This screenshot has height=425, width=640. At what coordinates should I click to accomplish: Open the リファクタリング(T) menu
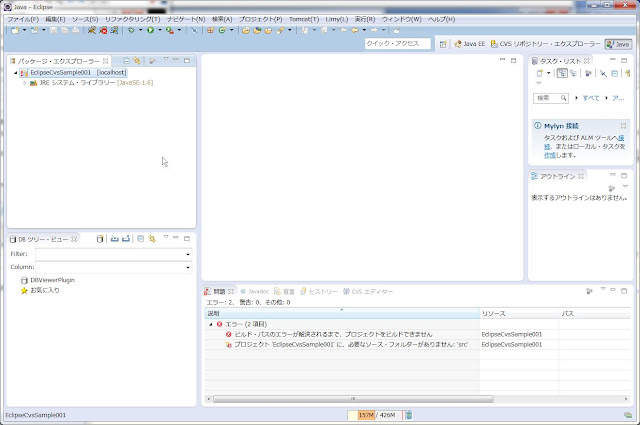tap(132, 19)
